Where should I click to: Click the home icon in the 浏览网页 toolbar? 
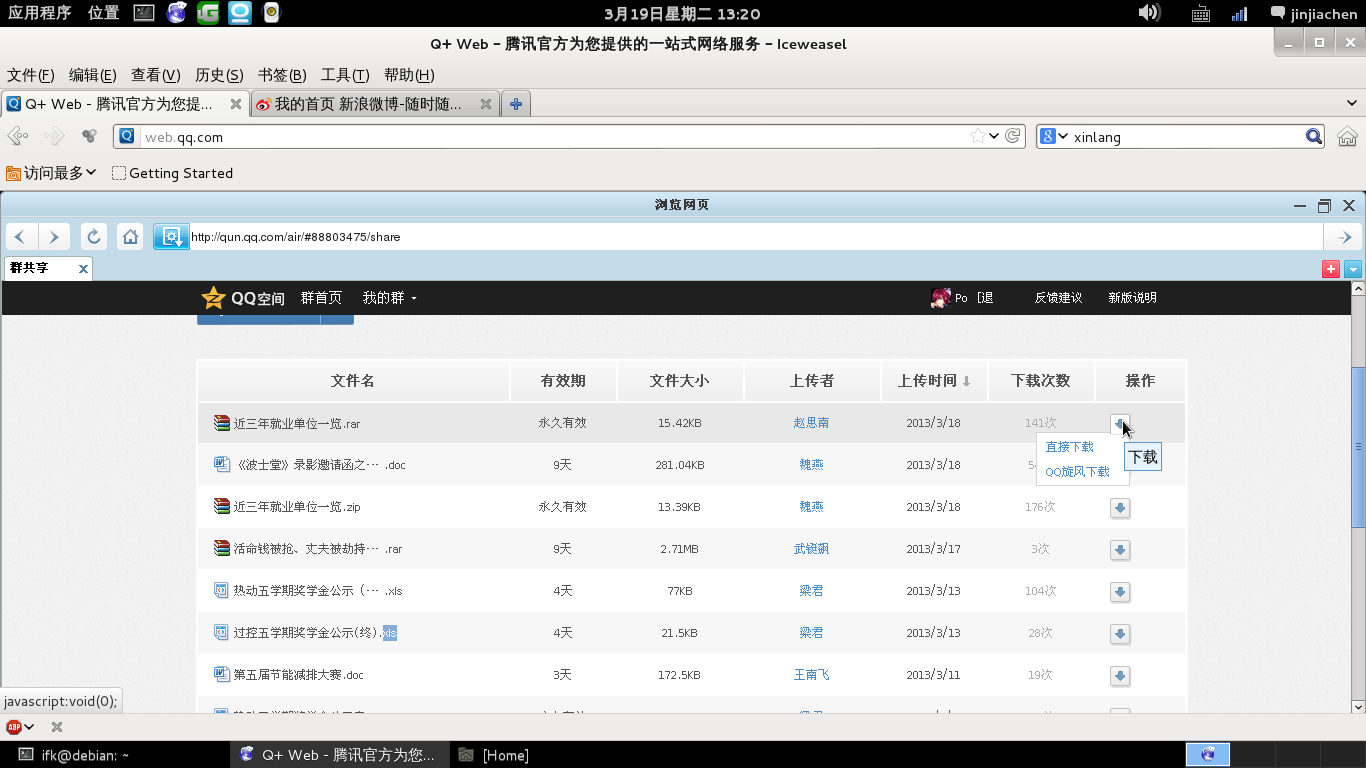click(x=130, y=237)
